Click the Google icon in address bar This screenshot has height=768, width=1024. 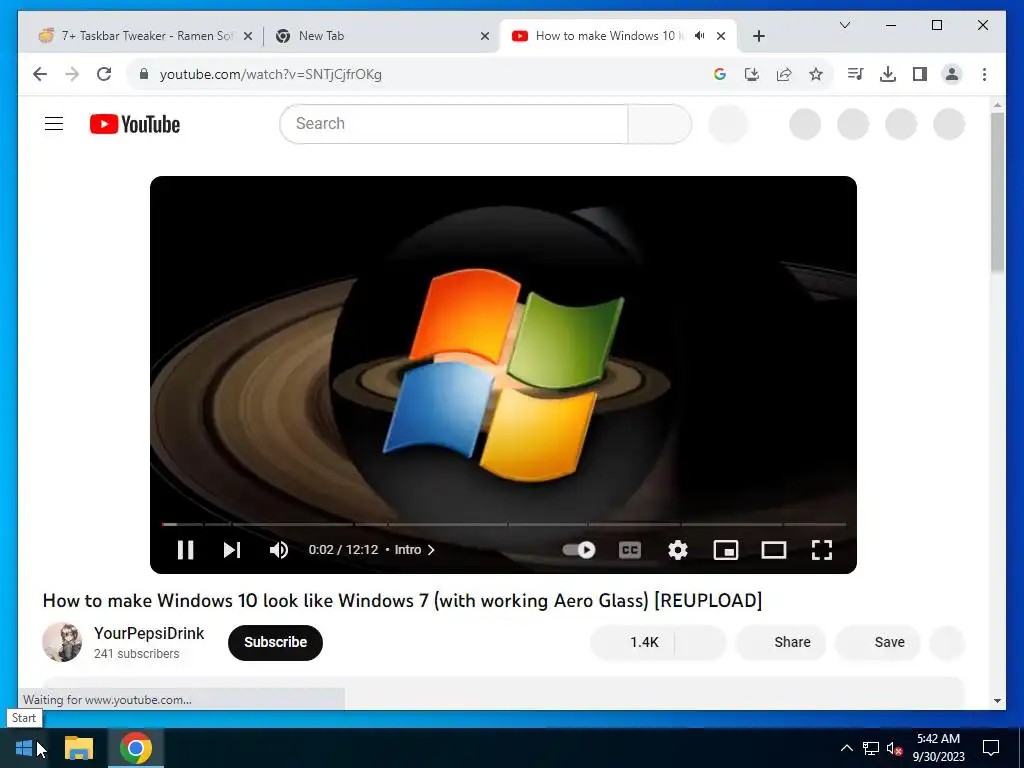point(720,74)
